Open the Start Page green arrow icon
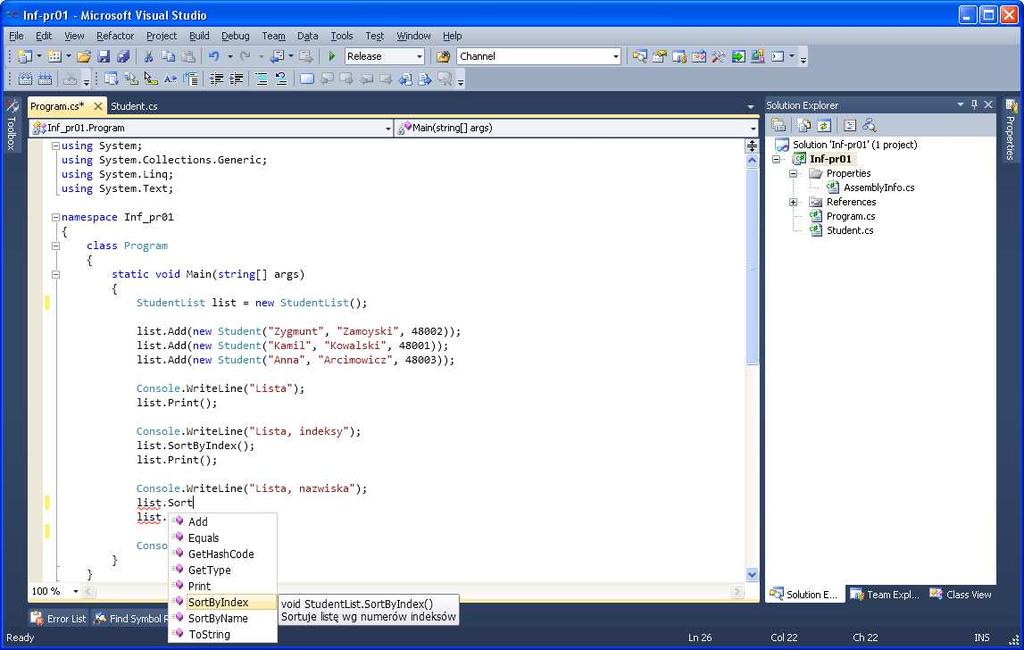1024x650 pixels. [738, 57]
